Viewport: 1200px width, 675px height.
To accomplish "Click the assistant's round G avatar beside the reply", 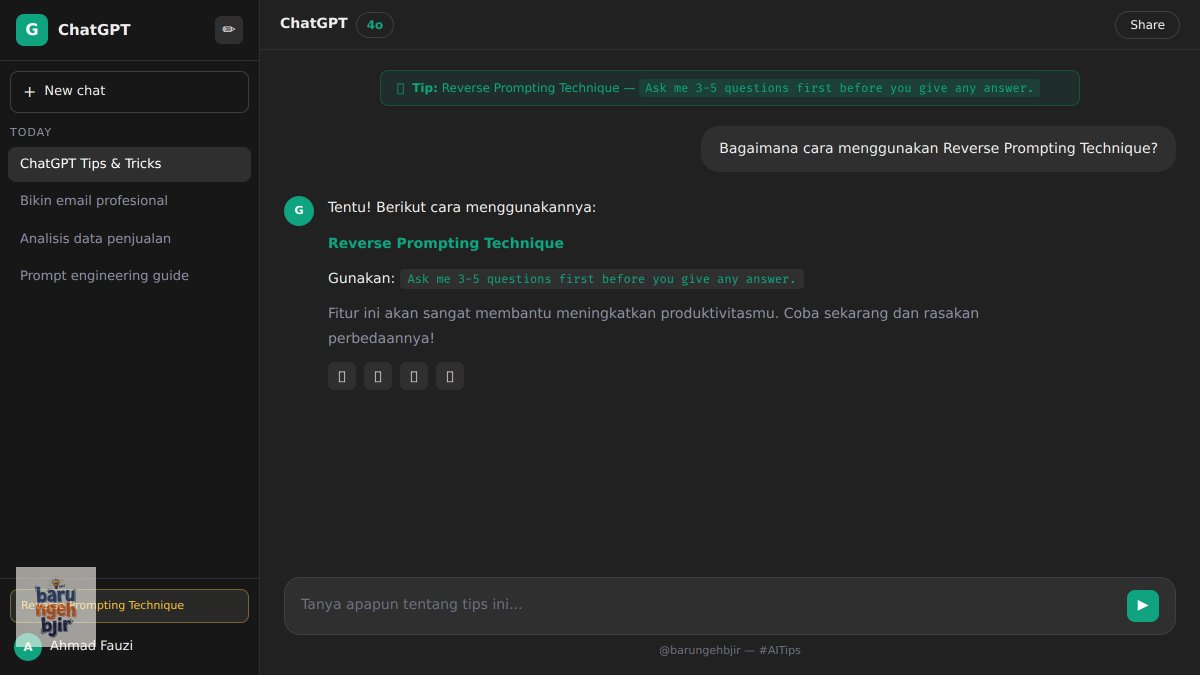I will tap(299, 210).
